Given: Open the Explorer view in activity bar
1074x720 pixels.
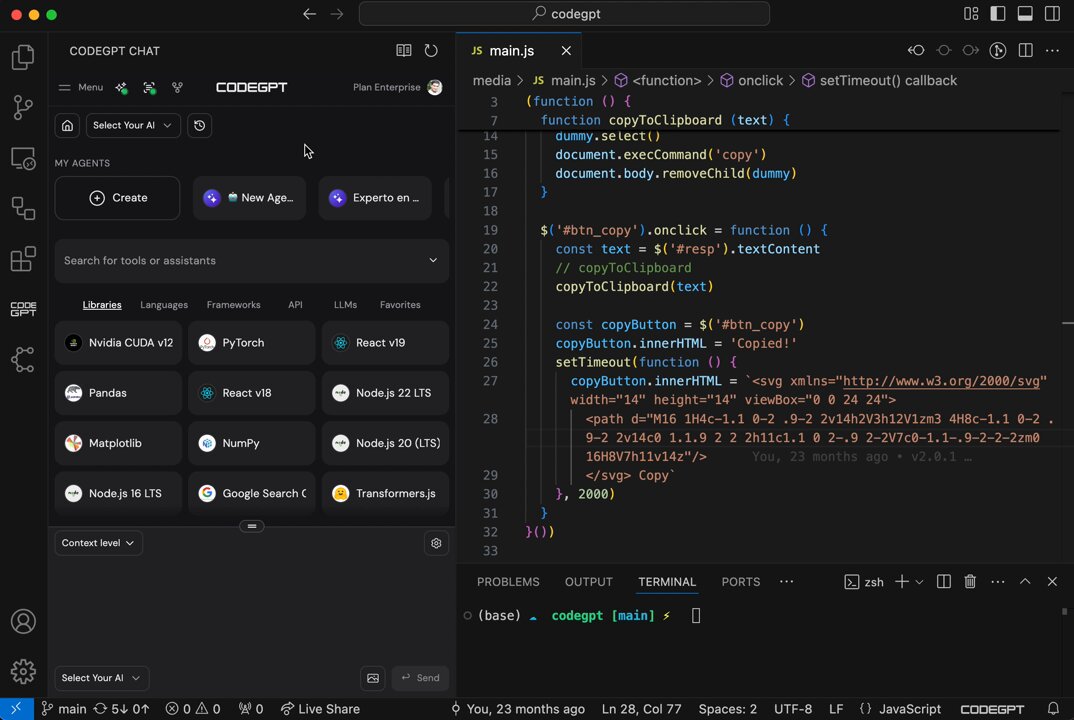Looking at the screenshot, I should (x=23, y=58).
